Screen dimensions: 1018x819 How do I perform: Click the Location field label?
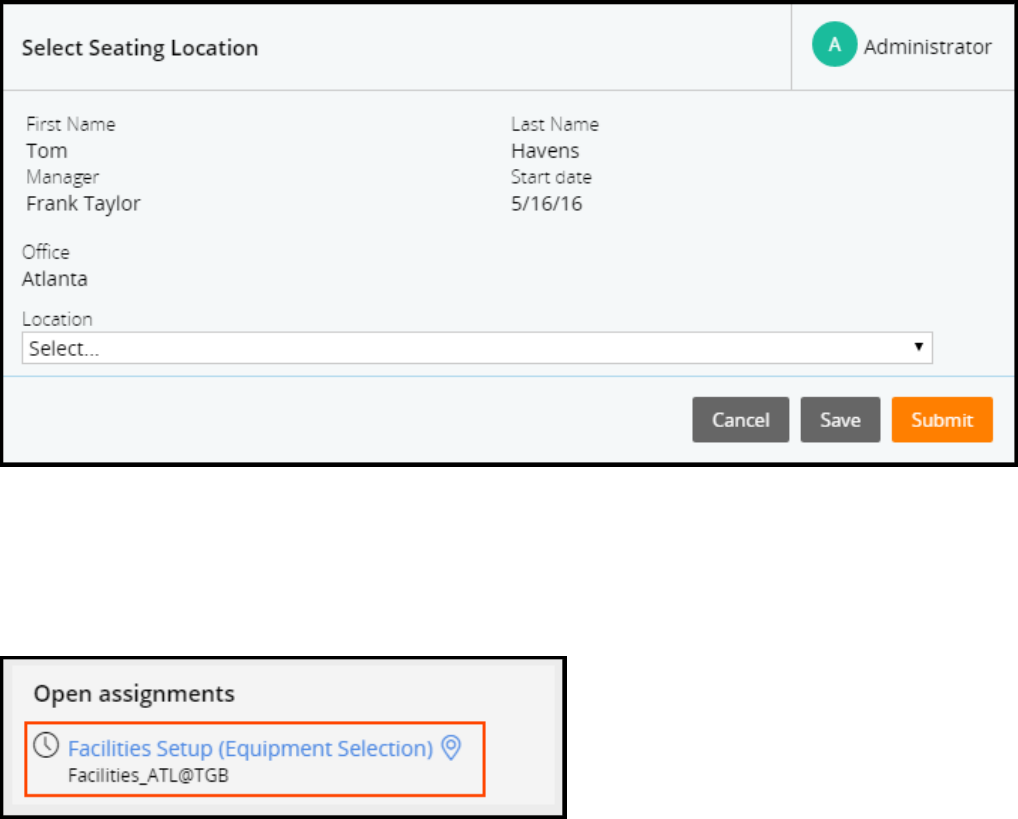coord(57,319)
